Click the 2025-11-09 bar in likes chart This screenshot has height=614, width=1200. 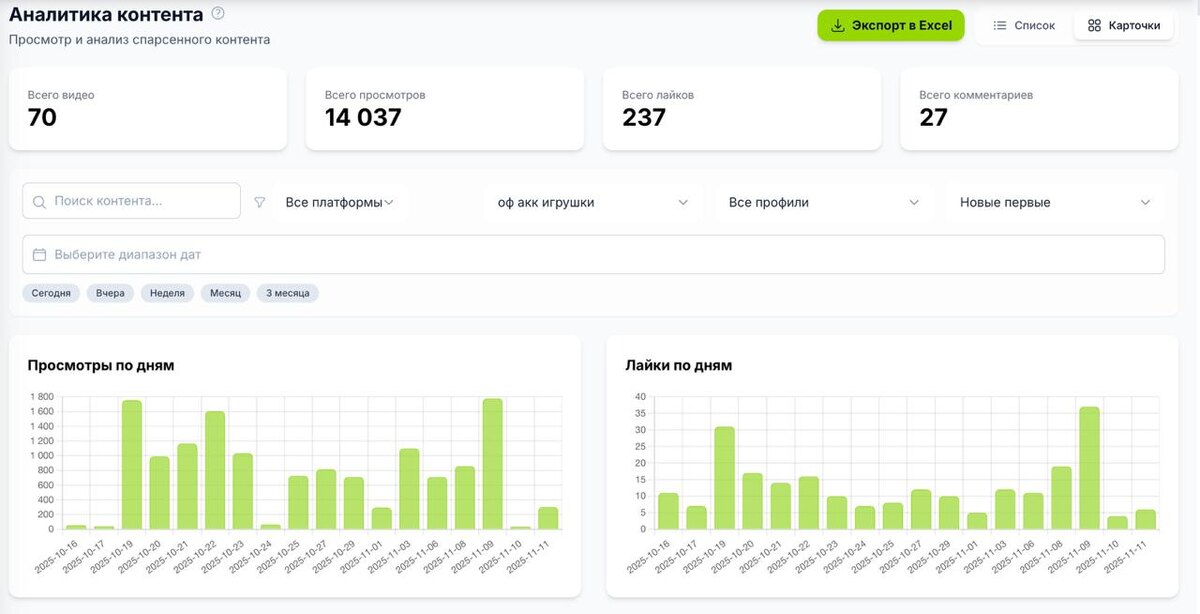tap(1089, 468)
